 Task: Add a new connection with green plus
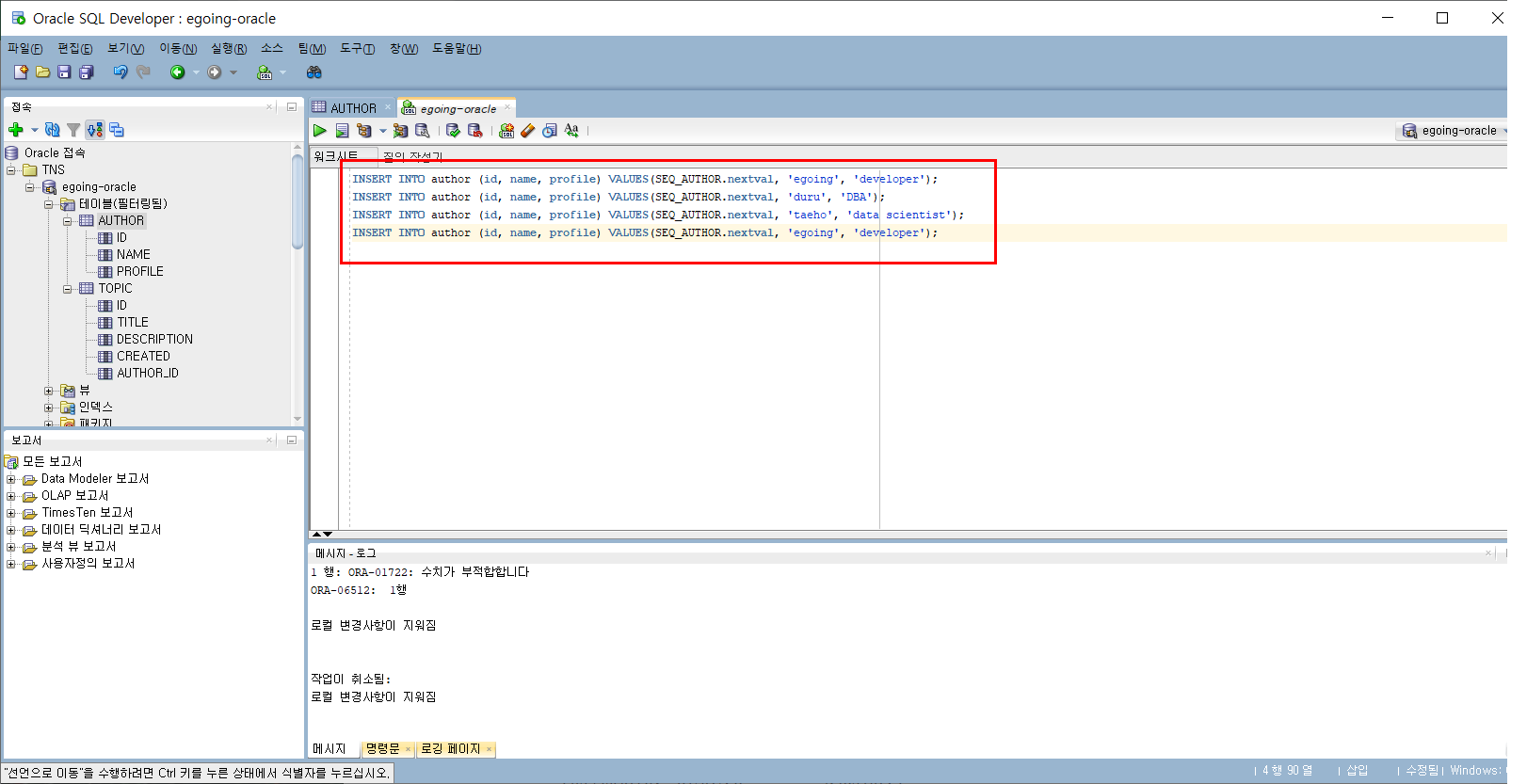pos(16,130)
